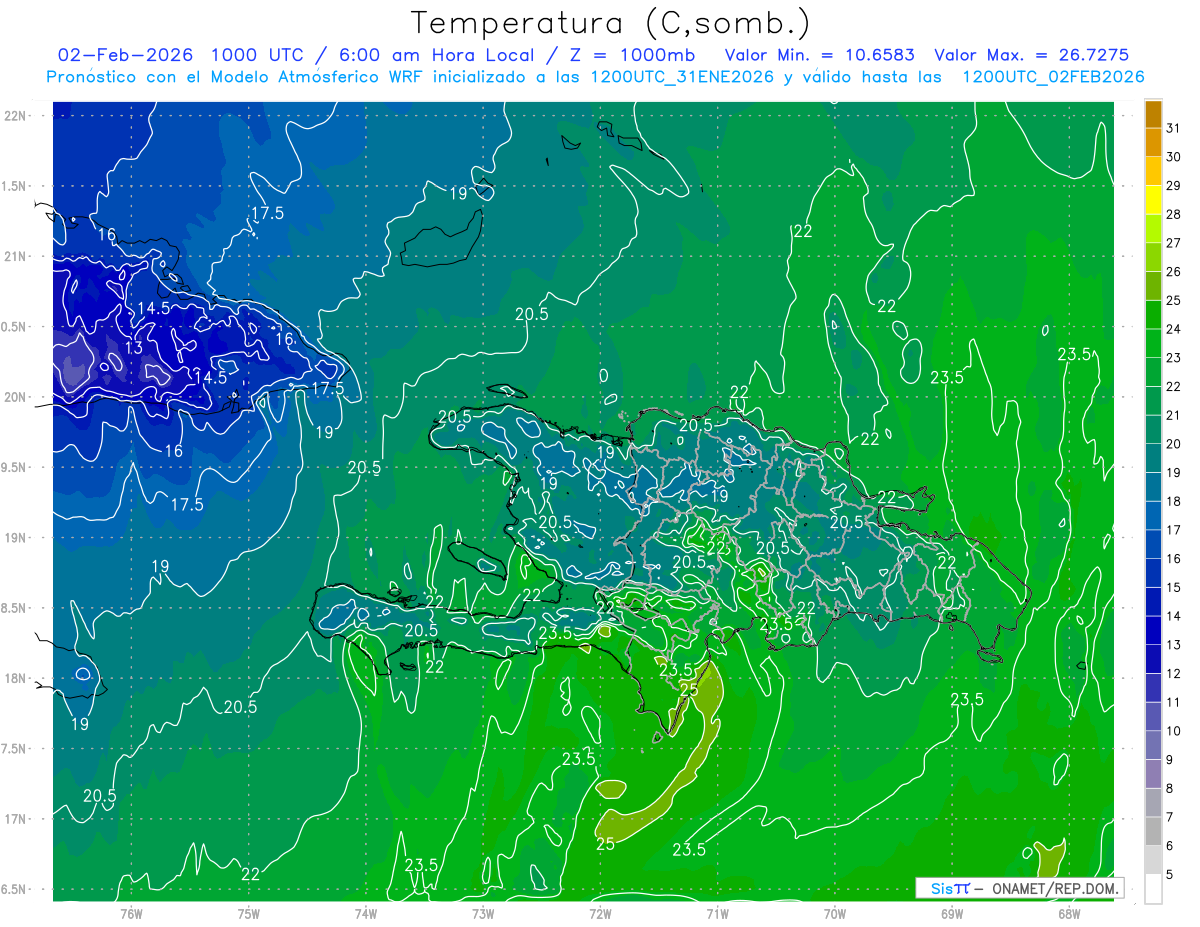Click legend scale label "8"

coord(1170,789)
